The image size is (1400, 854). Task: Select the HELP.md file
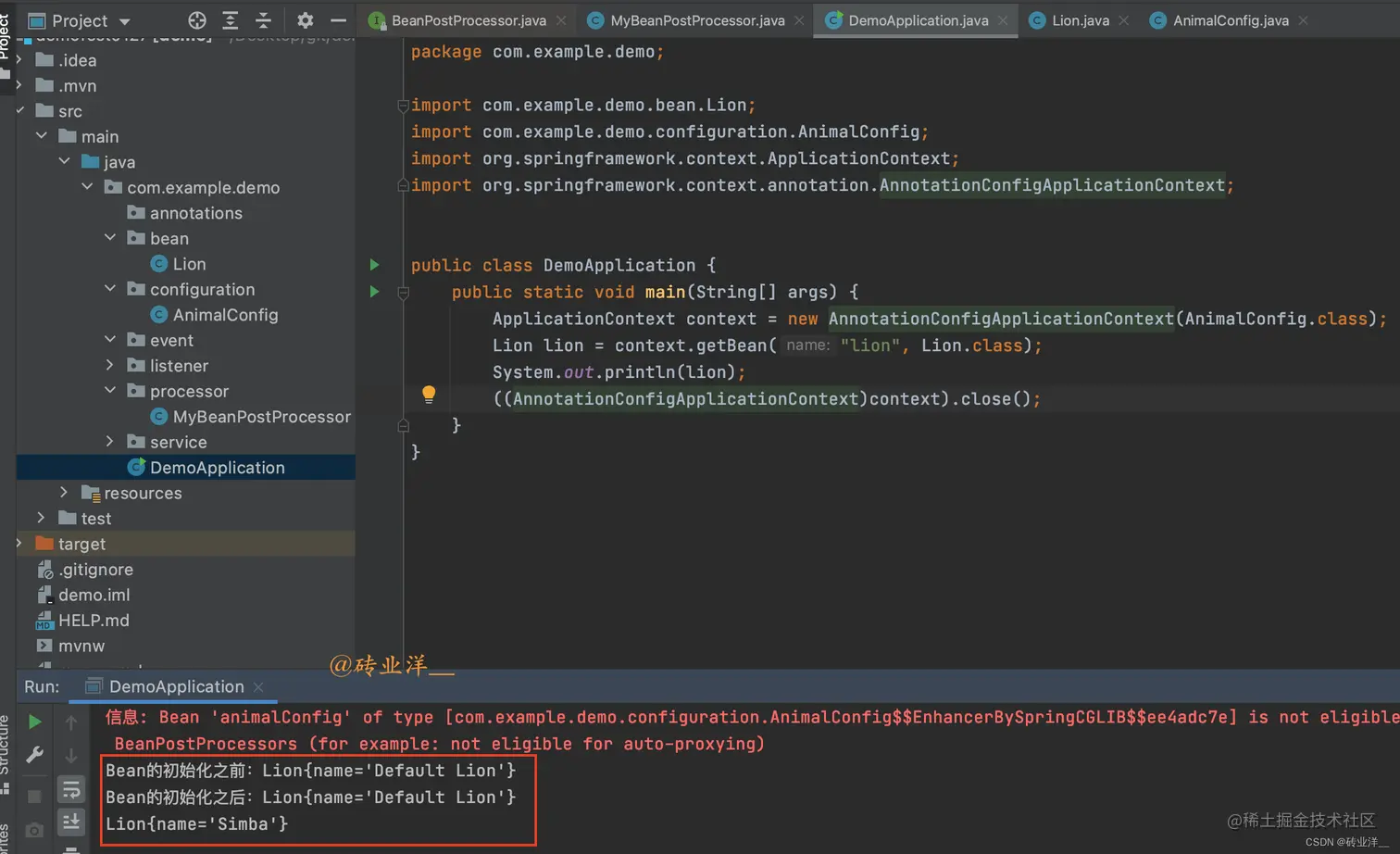coord(94,621)
